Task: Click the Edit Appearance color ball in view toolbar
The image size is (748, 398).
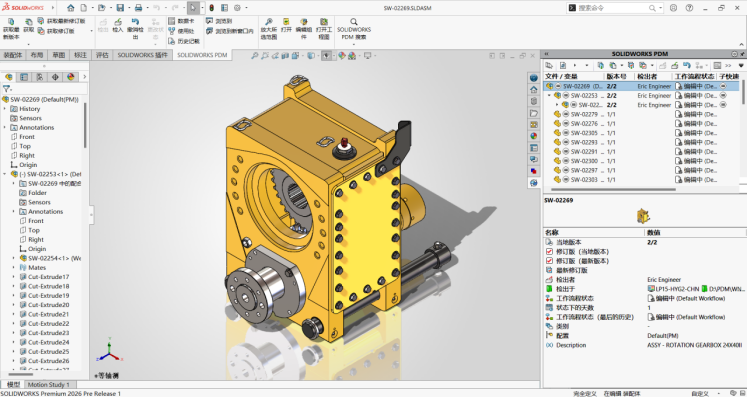Action: (342, 56)
